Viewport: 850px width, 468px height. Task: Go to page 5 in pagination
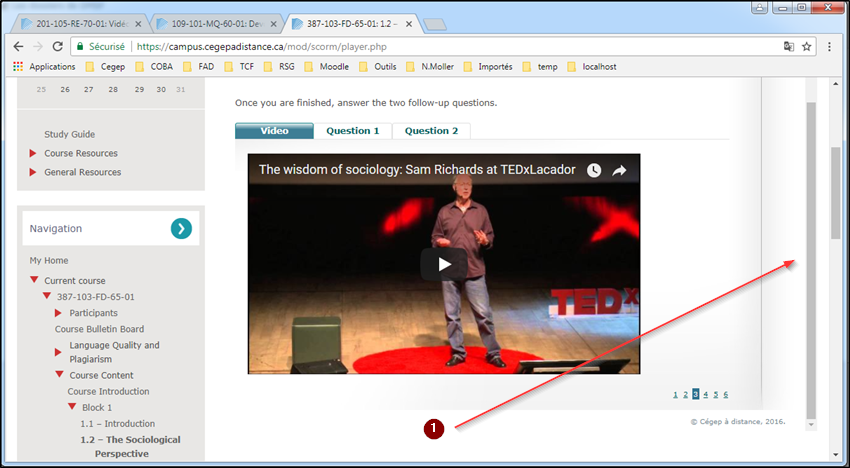715,394
